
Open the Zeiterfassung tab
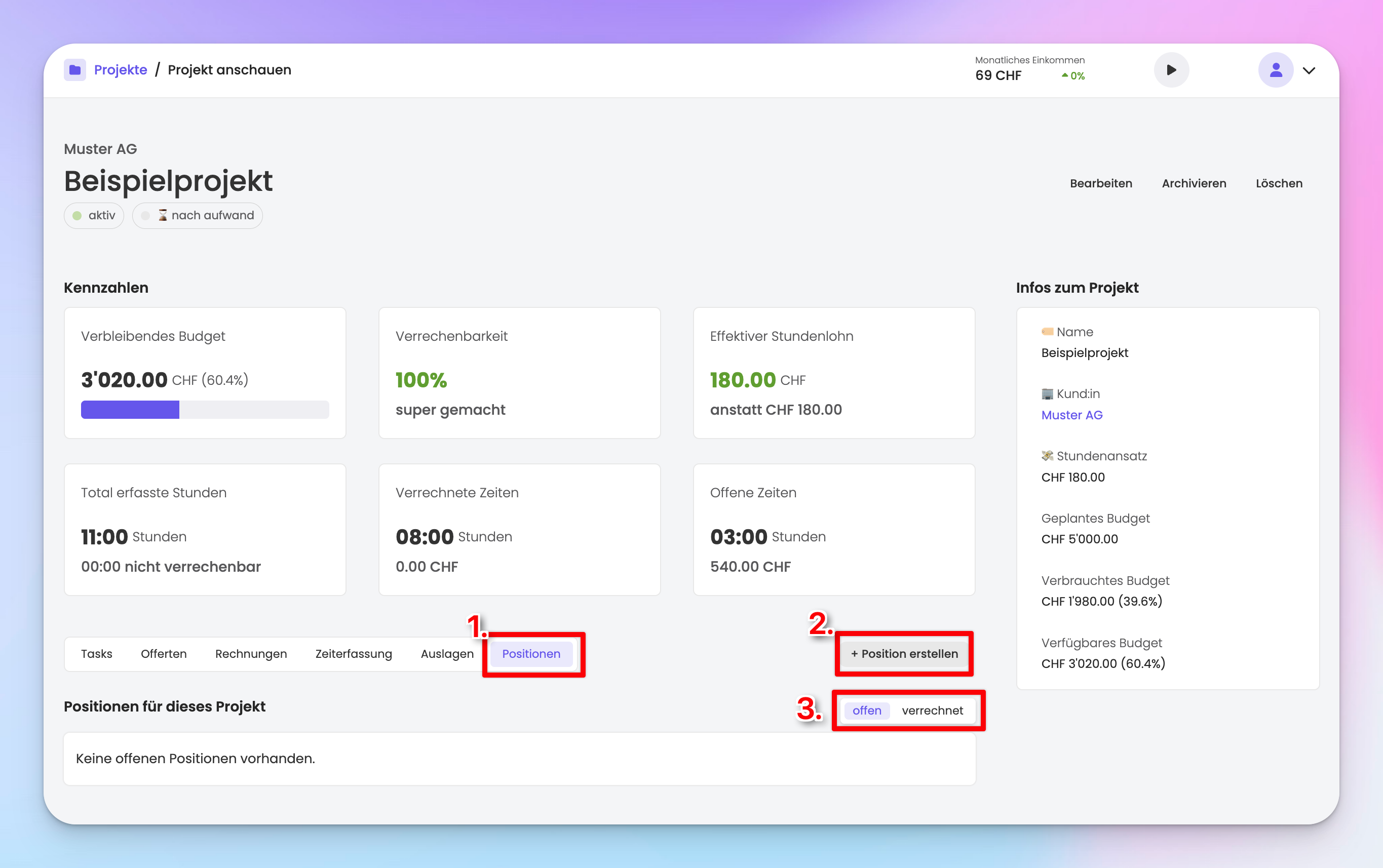click(x=353, y=654)
